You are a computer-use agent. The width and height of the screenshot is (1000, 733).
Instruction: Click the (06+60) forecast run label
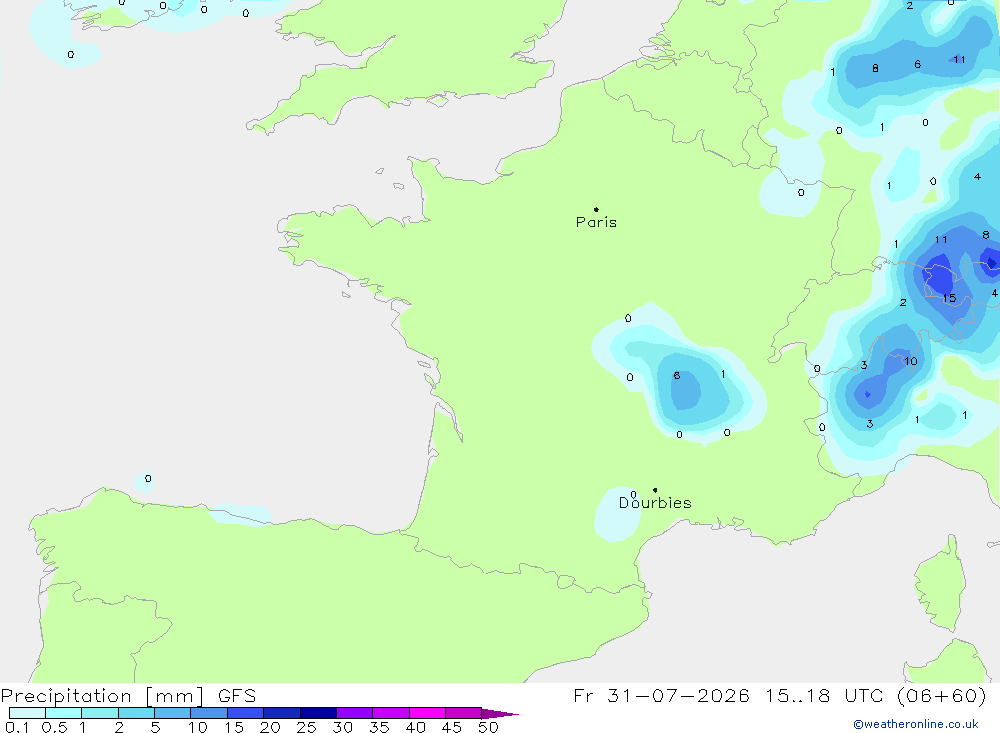(x=942, y=695)
